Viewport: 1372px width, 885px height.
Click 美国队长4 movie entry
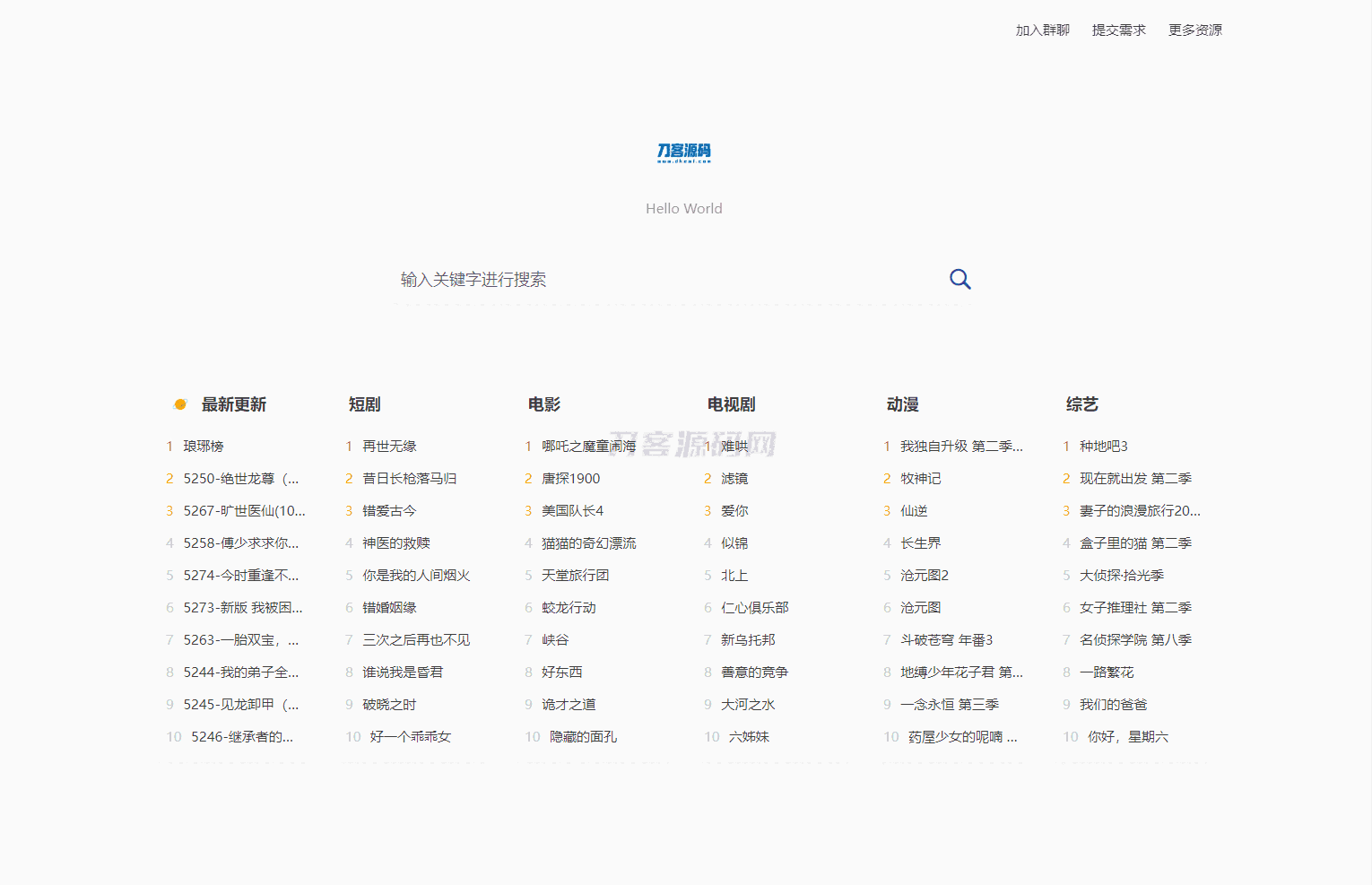click(572, 511)
